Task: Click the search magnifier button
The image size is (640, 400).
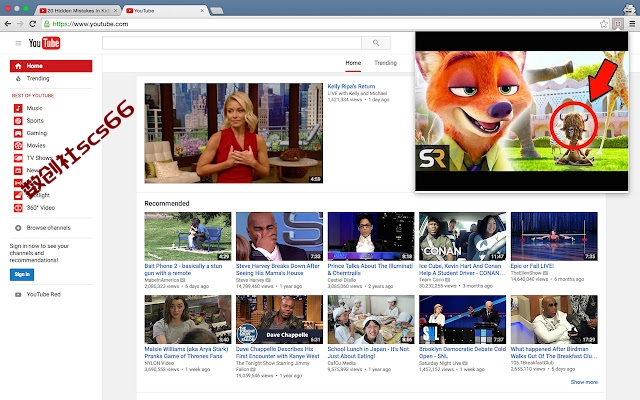Action: pos(376,43)
